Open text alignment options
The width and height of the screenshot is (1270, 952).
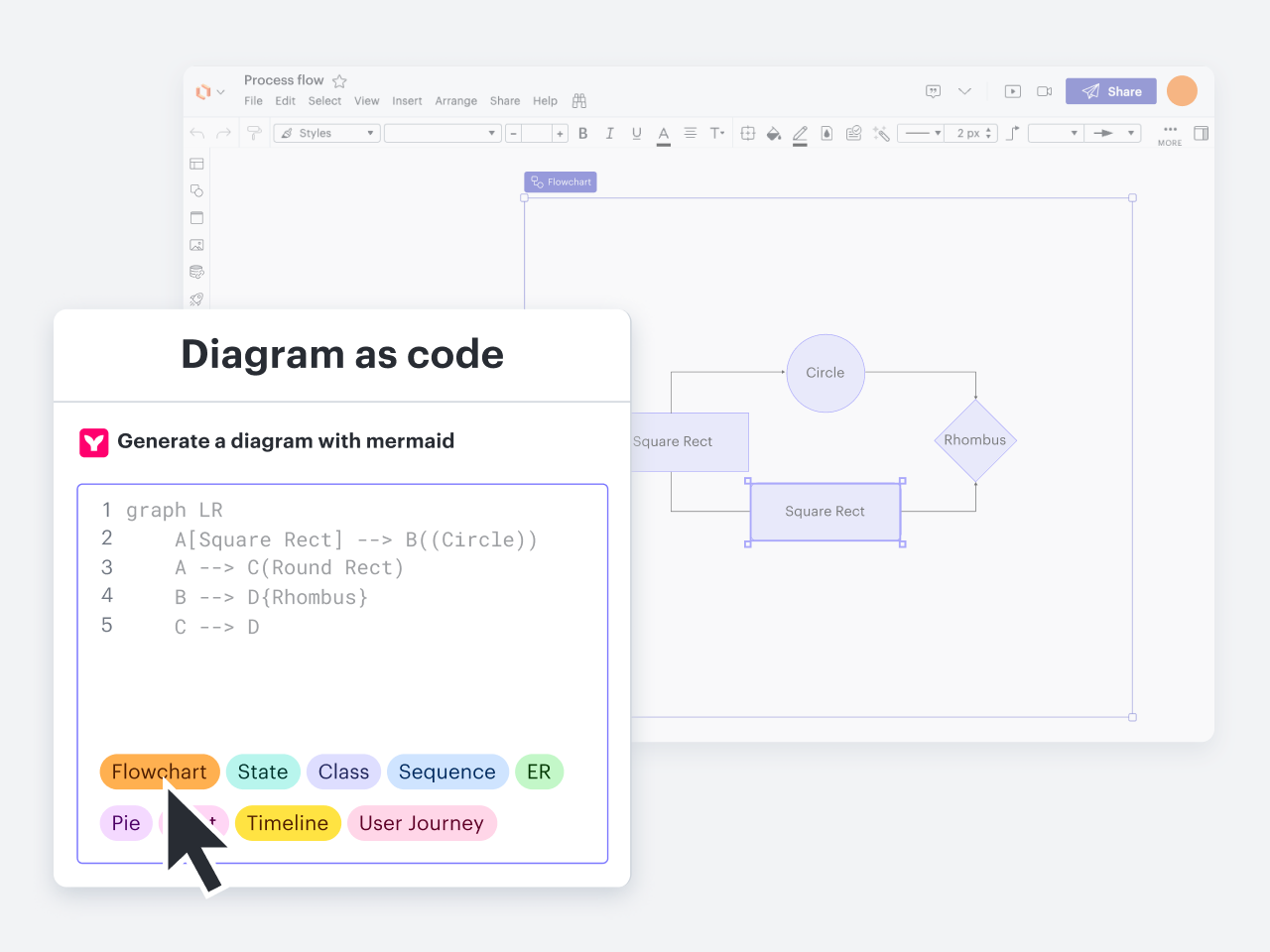(691, 133)
